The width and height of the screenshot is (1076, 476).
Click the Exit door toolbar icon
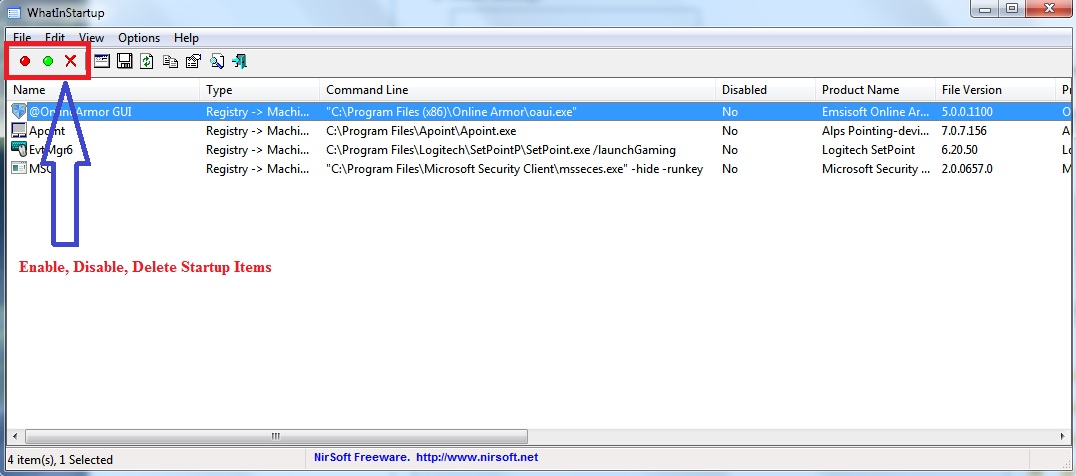pyautogui.click(x=240, y=61)
